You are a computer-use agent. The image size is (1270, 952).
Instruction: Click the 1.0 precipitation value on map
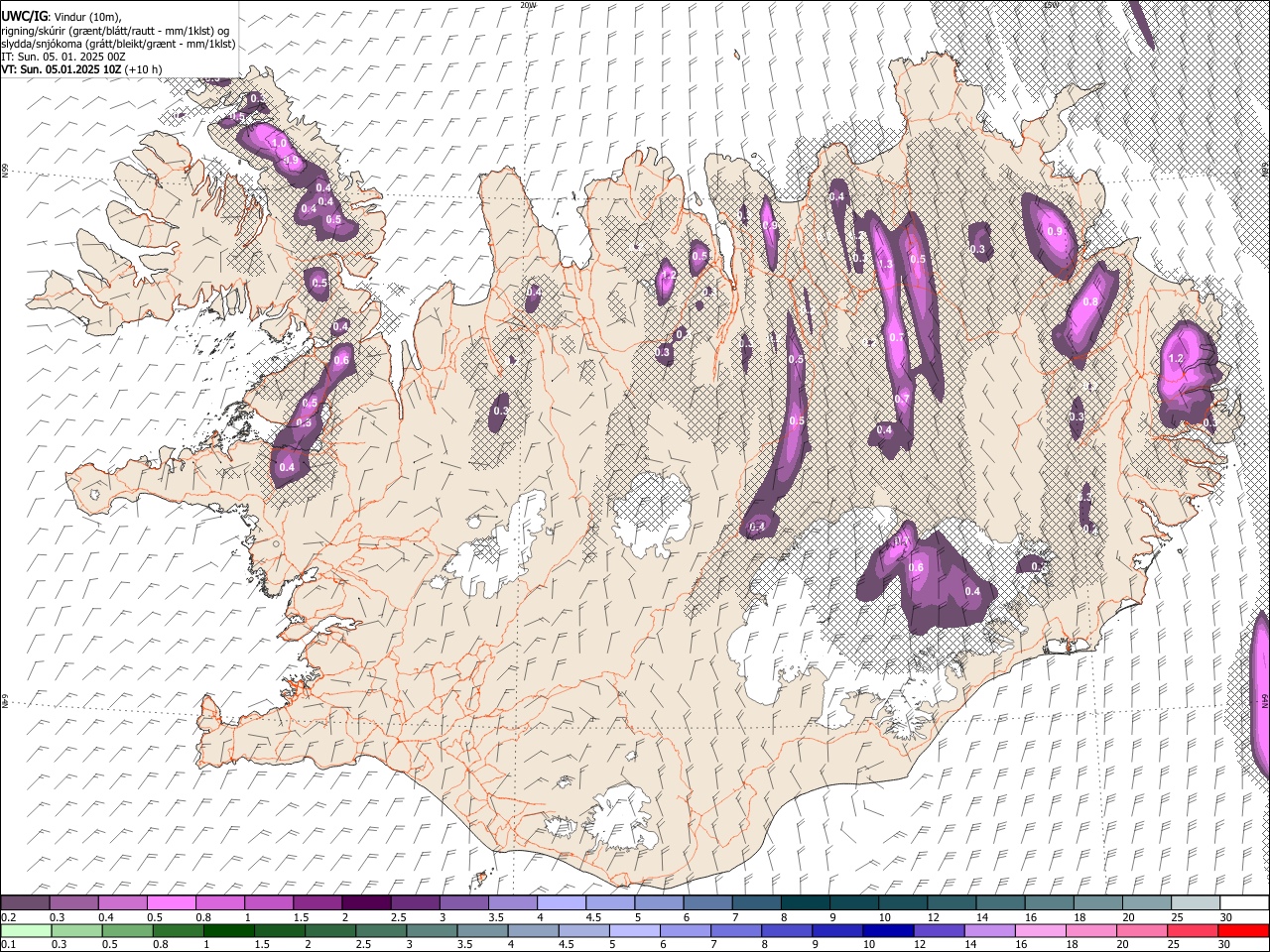pyautogui.click(x=279, y=144)
